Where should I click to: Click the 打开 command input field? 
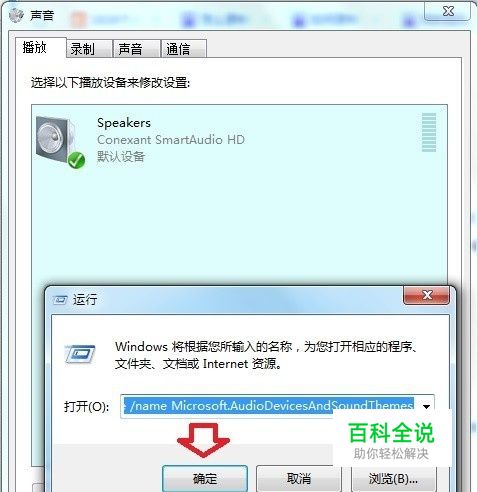coord(270,406)
